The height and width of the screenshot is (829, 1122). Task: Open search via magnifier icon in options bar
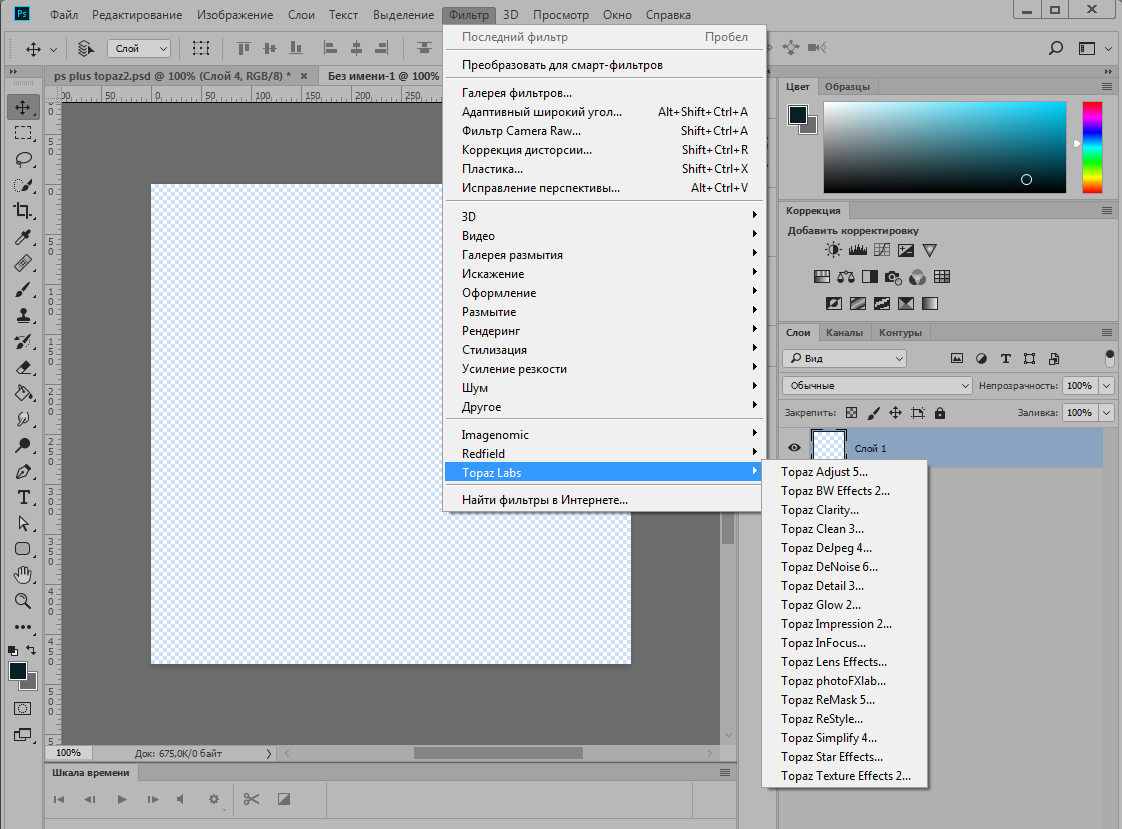pyautogui.click(x=1055, y=49)
